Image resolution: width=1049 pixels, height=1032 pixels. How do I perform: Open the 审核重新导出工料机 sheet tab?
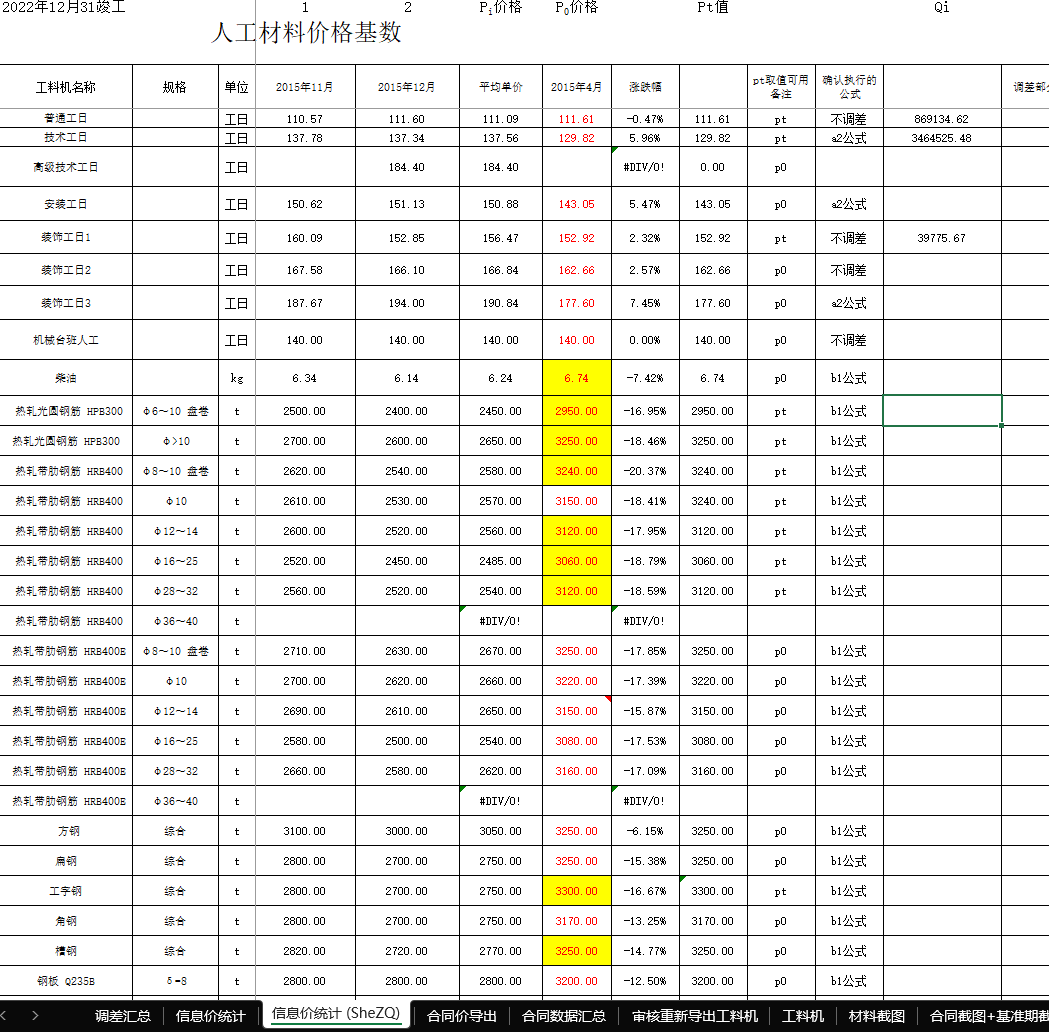(x=695, y=1016)
